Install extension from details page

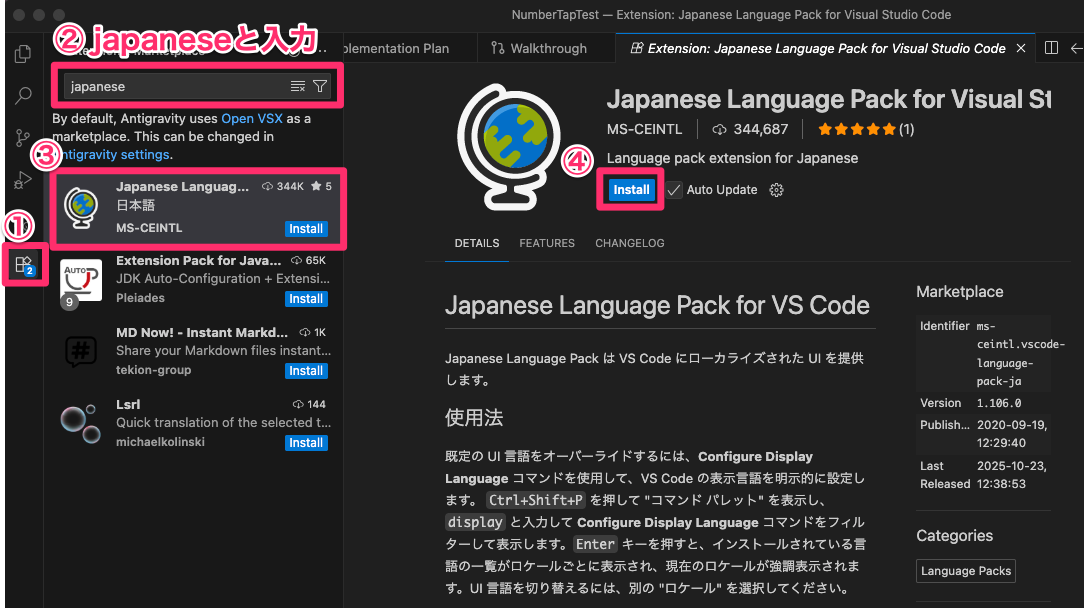click(630, 190)
